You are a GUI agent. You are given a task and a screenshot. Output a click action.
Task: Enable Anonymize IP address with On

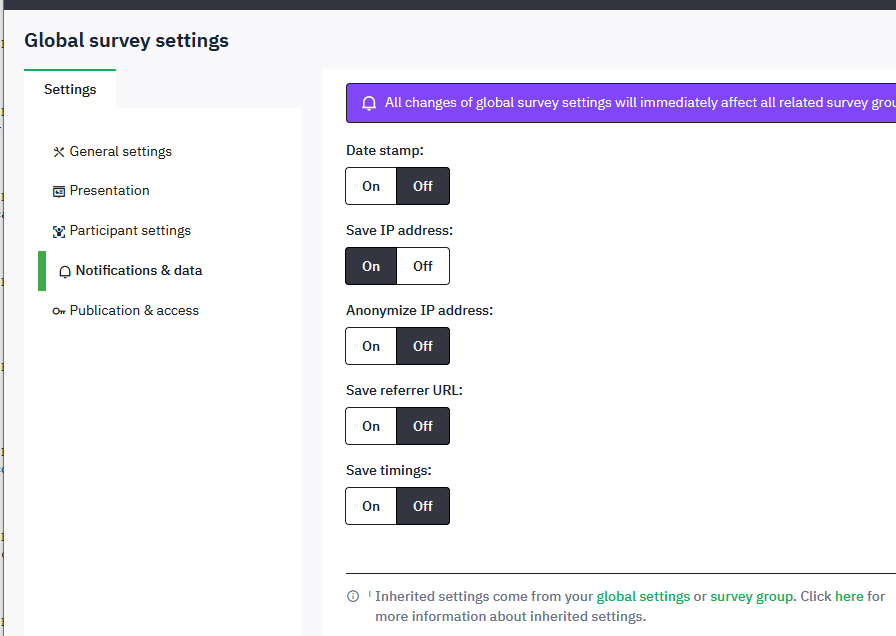point(371,346)
